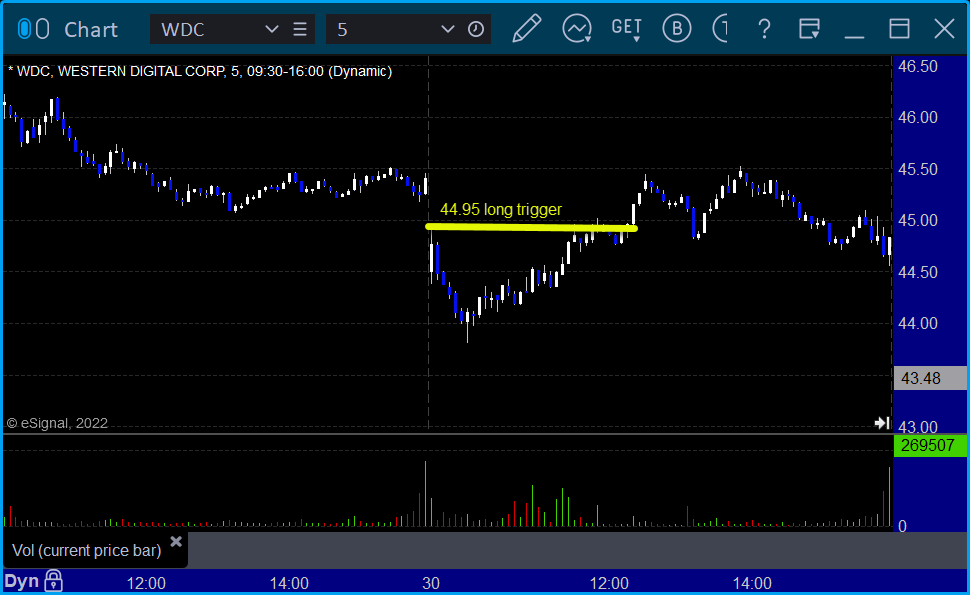Select the pencil drawing tool
The width and height of the screenshot is (970, 595).
click(x=526, y=28)
